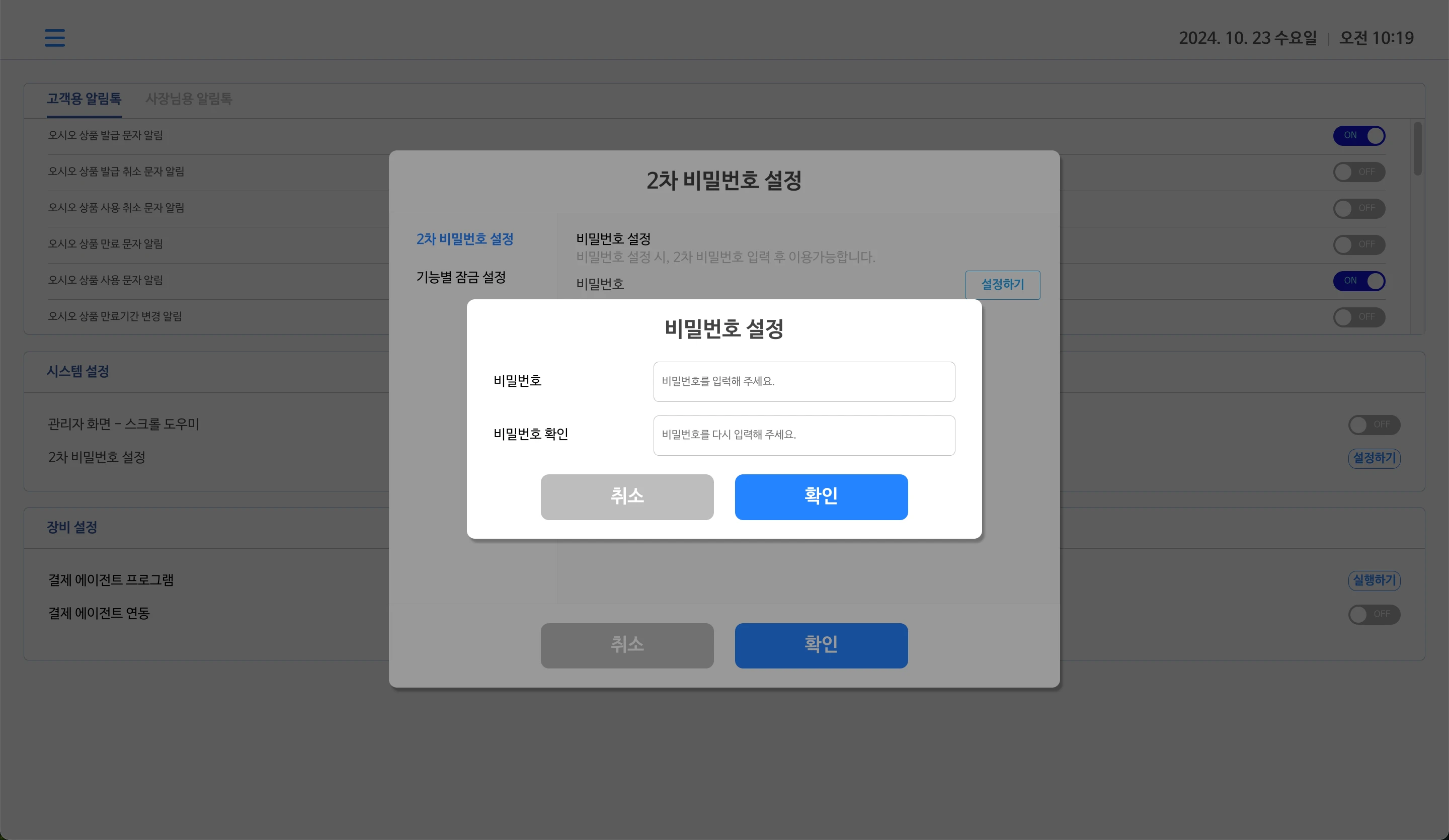Screen dimensions: 1449x840
Task: Click the notification list vertical scrollbar
Action: [1417, 148]
